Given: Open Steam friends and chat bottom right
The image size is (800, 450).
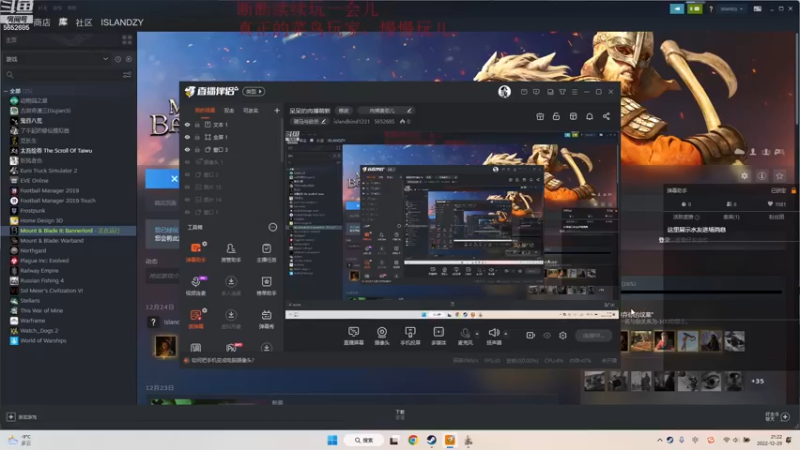Looking at the screenshot, I should pyautogui.click(x=778, y=417).
